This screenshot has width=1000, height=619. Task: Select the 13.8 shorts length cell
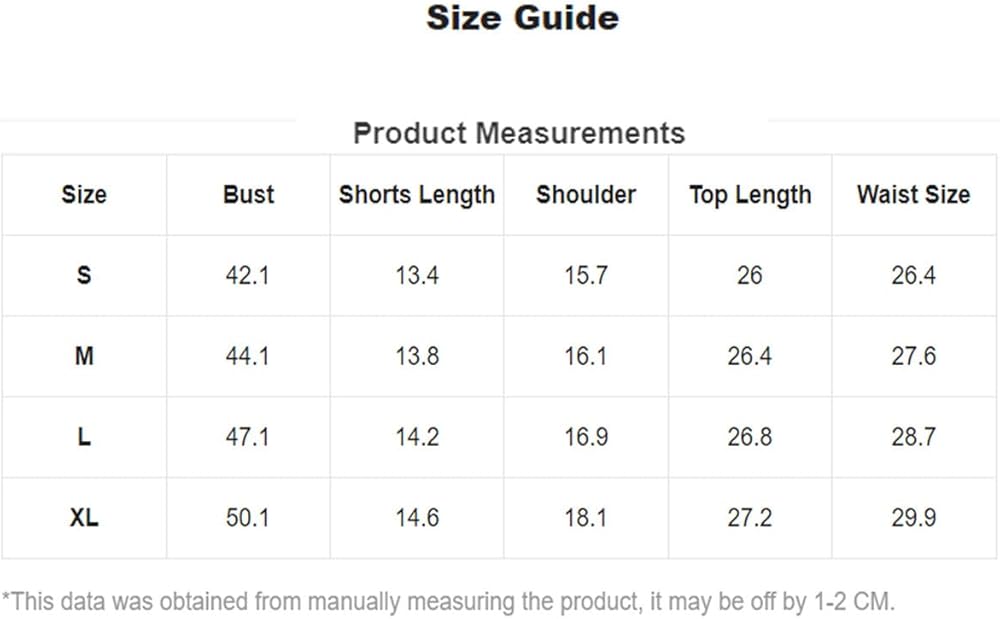tap(417, 356)
